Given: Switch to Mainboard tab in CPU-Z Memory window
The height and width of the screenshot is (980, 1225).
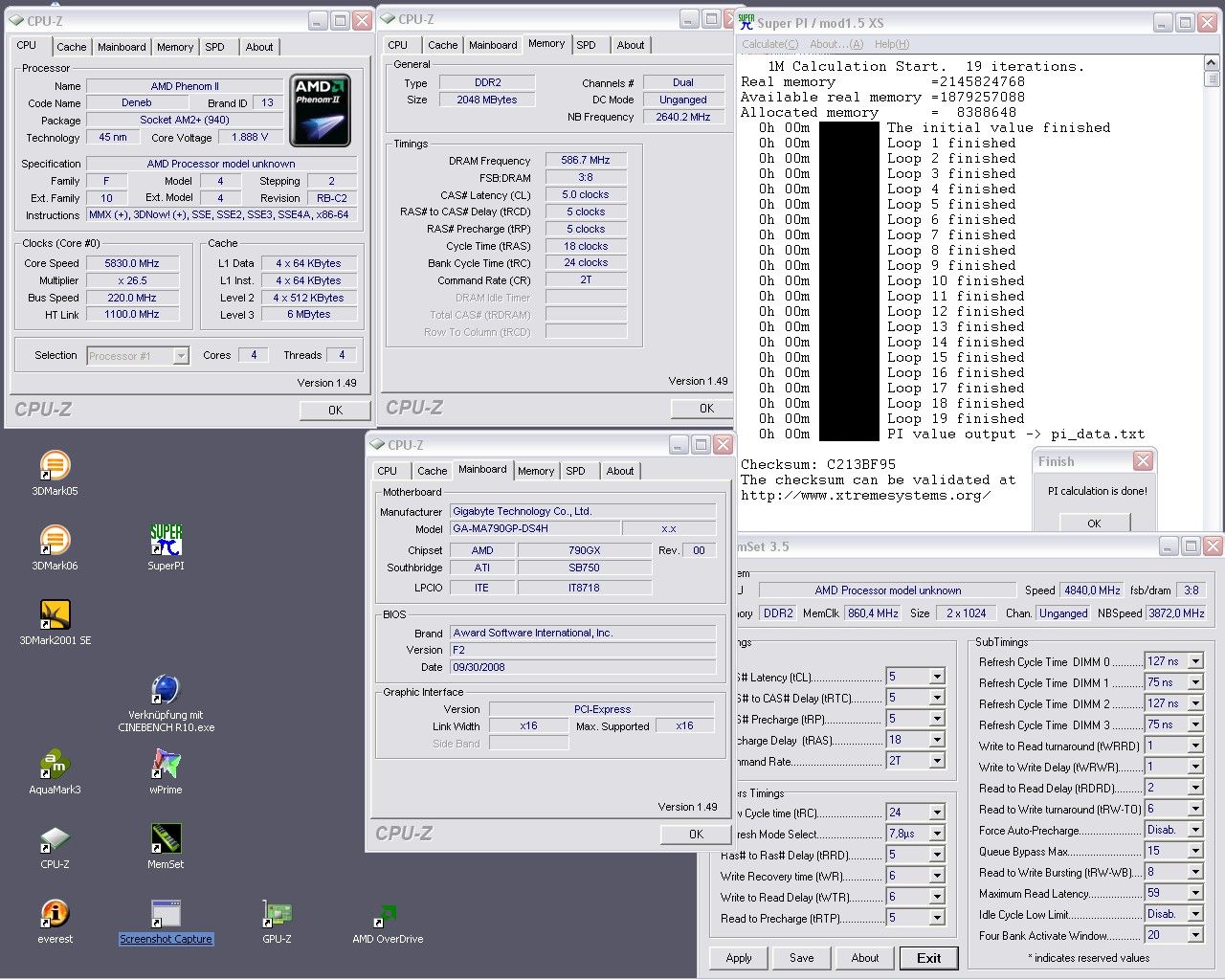Looking at the screenshot, I should pos(493,45).
